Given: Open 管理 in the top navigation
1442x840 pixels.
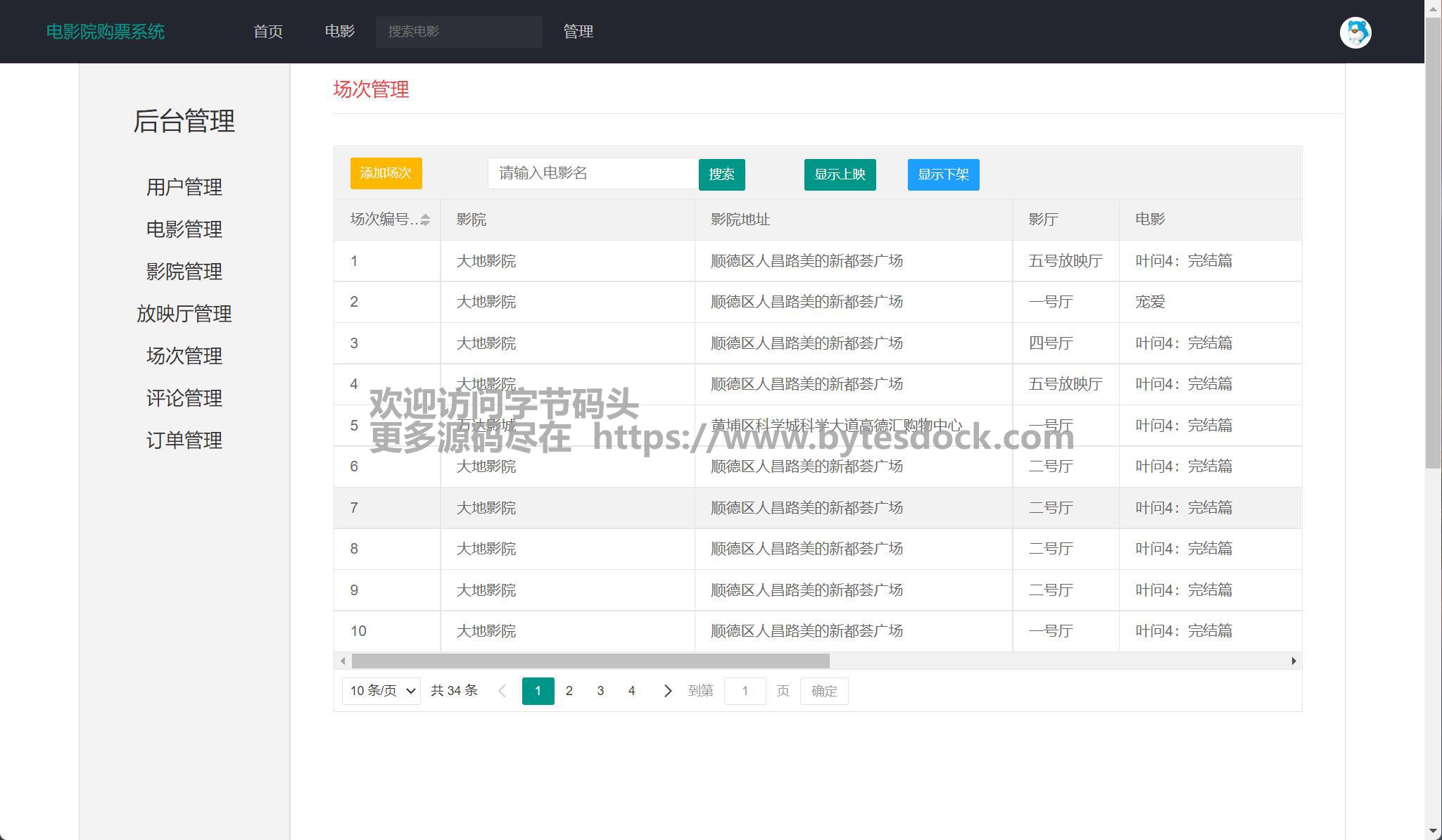Looking at the screenshot, I should 578,32.
